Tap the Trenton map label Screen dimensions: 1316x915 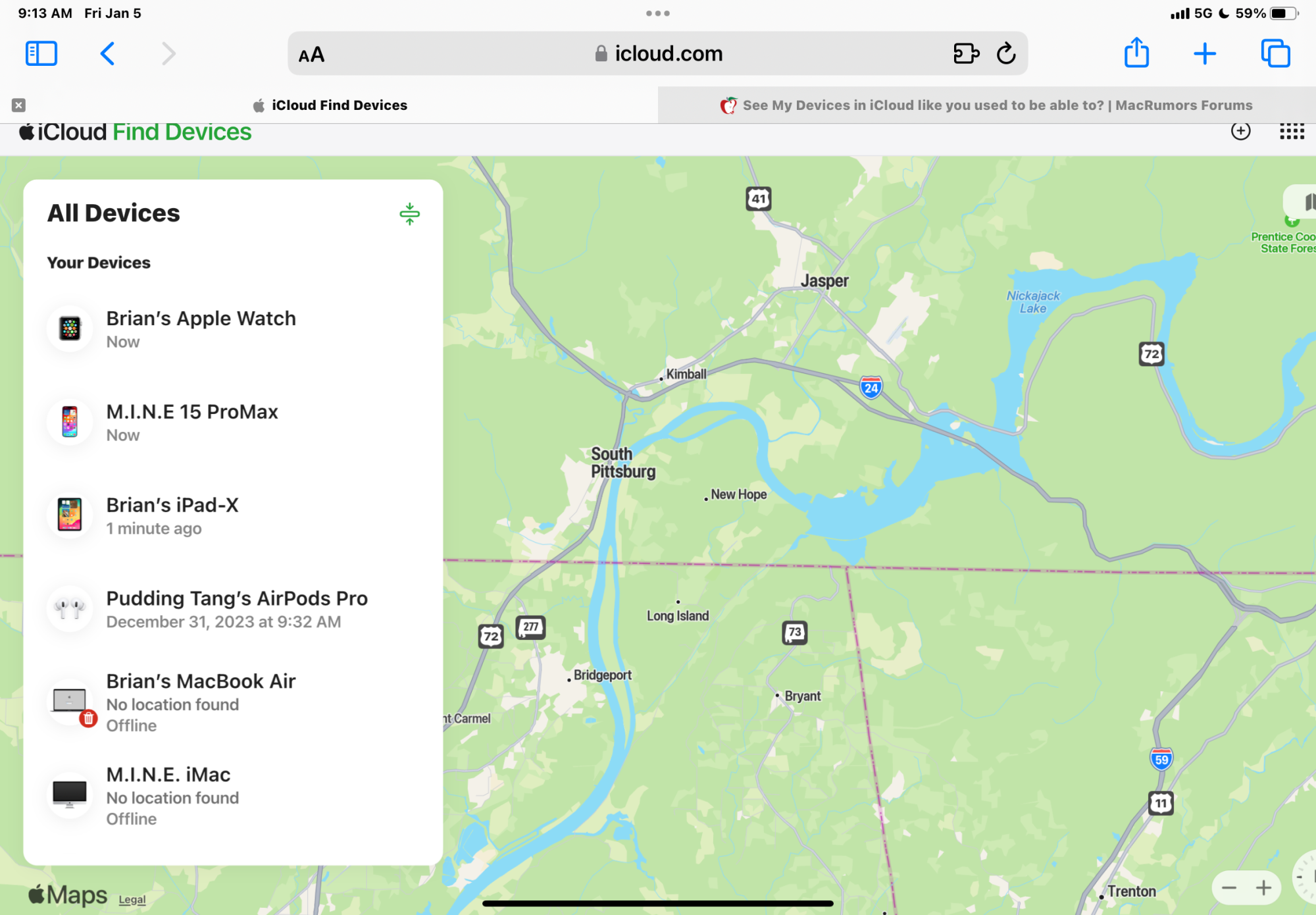pos(1131,891)
